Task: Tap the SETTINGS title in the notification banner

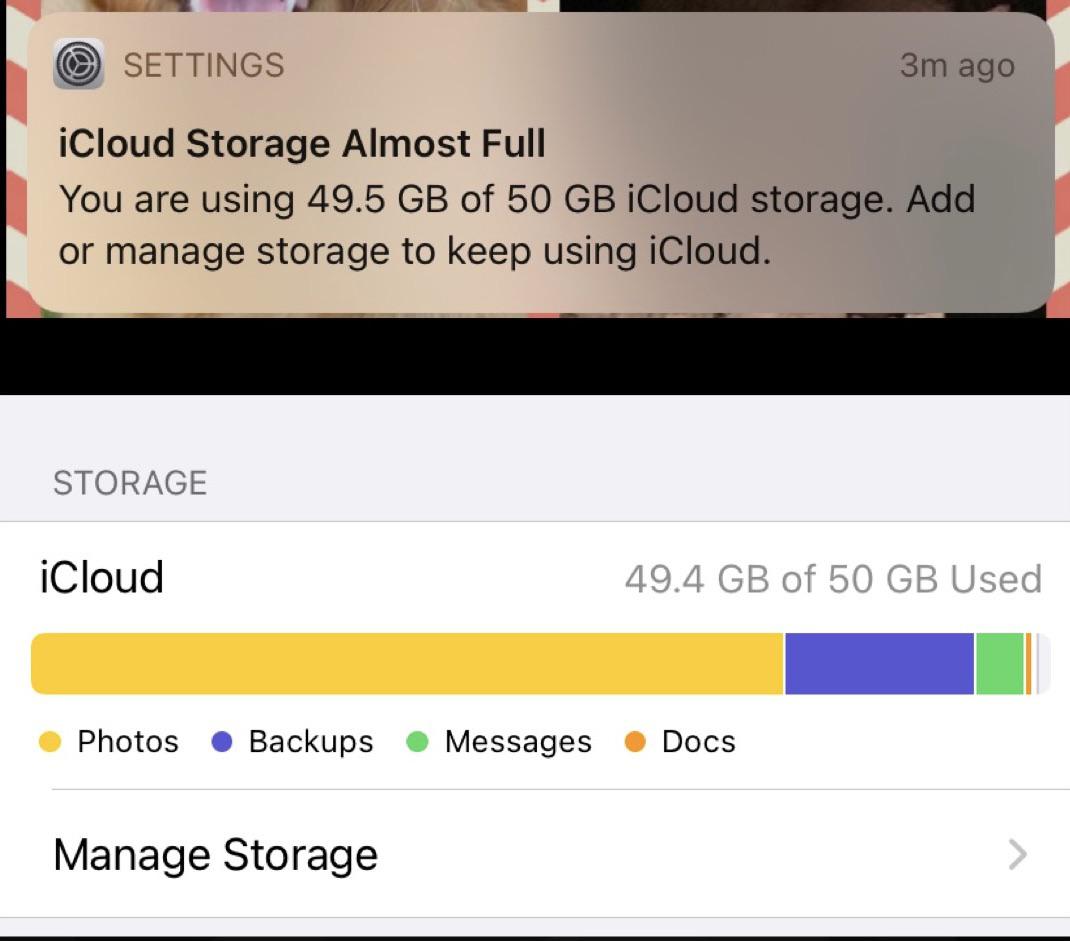Action: point(203,64)
